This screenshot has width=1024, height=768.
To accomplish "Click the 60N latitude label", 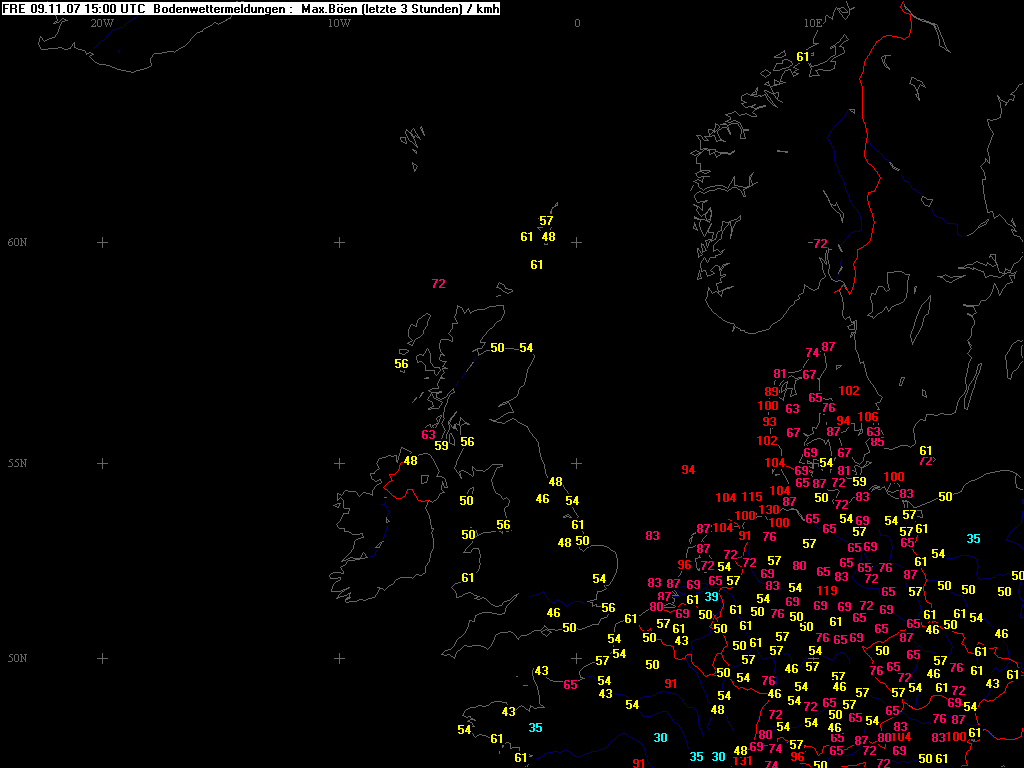I will pyautogui.click(x=18, y=243).
